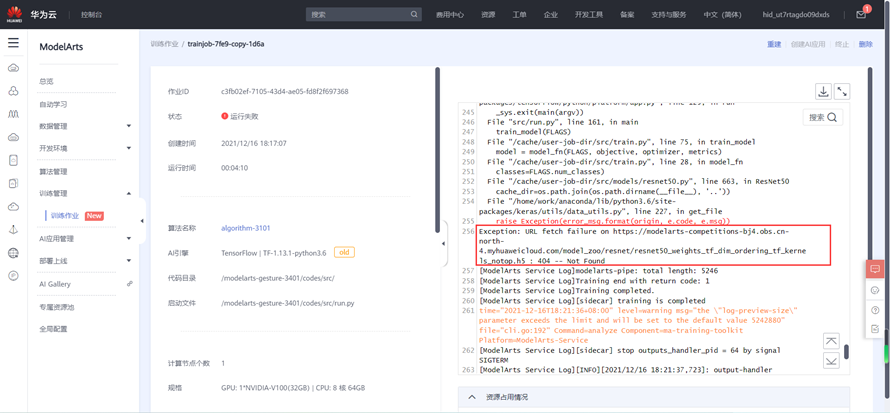The image size is (890, 413).
Task: Click the fifth sidebar document icon
Action: coord(14,161)
